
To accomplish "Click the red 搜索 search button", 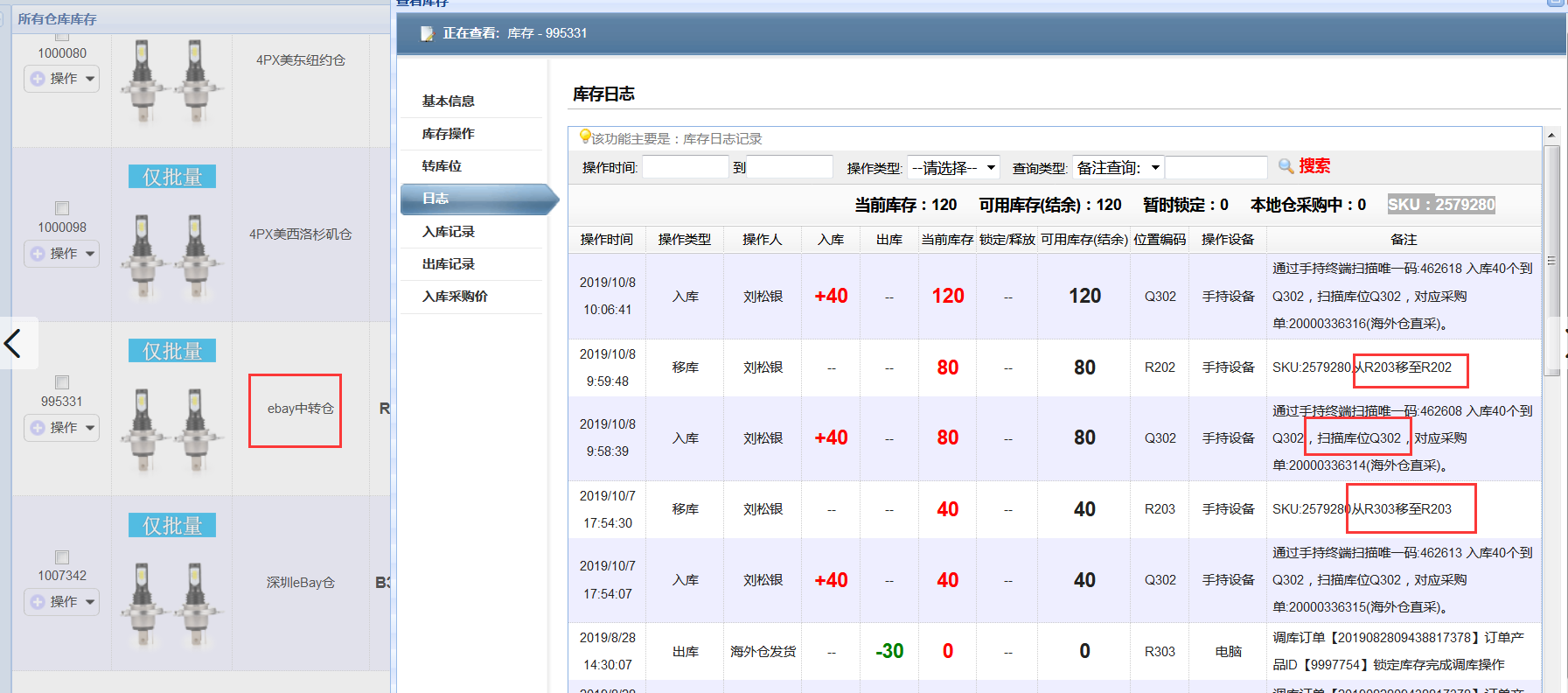I will [1314, 166].
